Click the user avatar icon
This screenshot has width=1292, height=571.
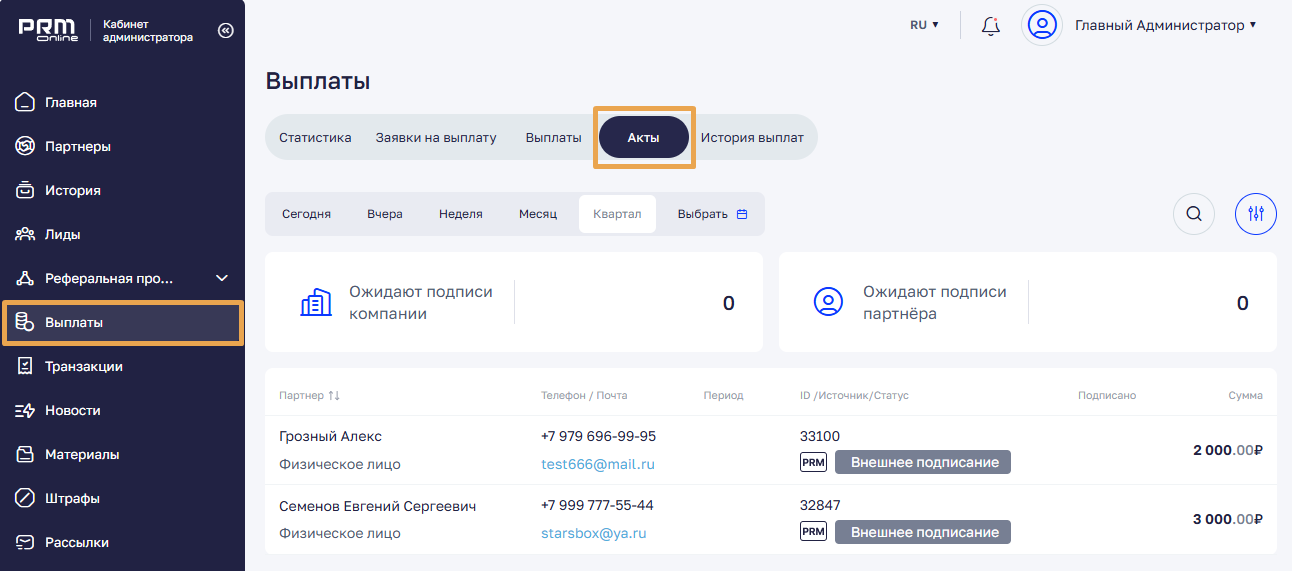[x=1042, y=25]
